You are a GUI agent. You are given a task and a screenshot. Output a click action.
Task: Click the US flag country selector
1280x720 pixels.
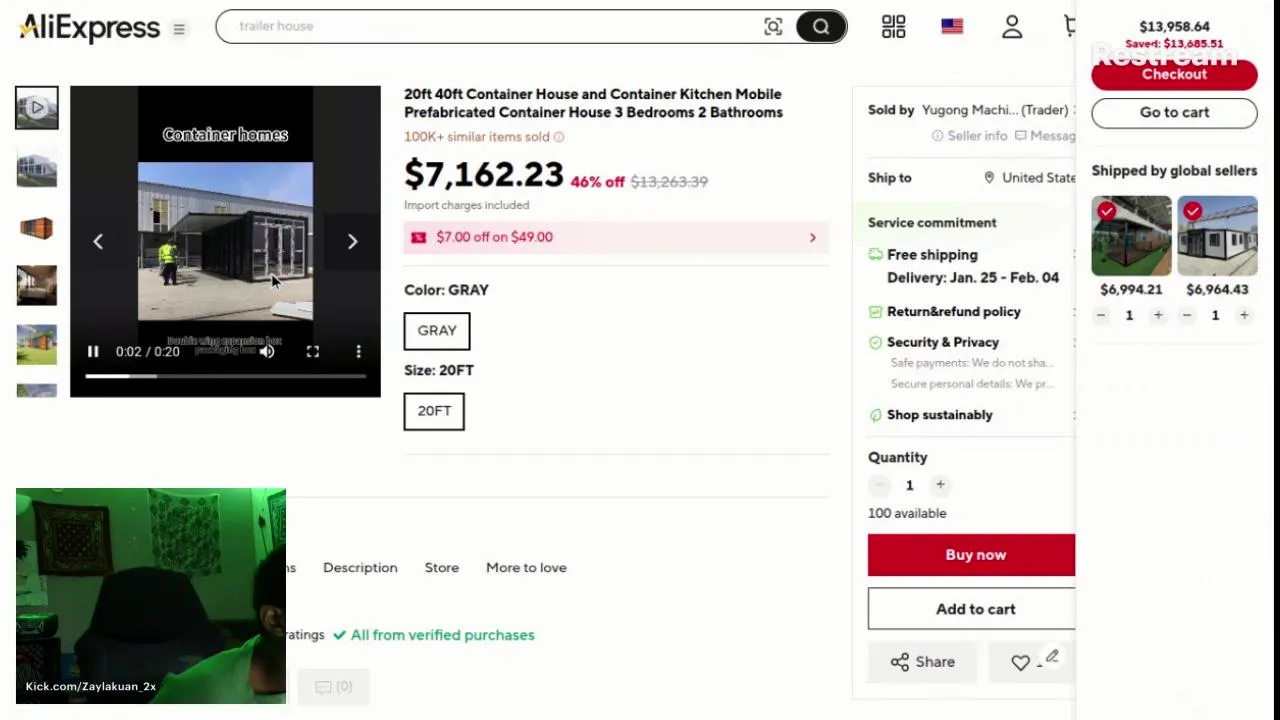(952, 27)
